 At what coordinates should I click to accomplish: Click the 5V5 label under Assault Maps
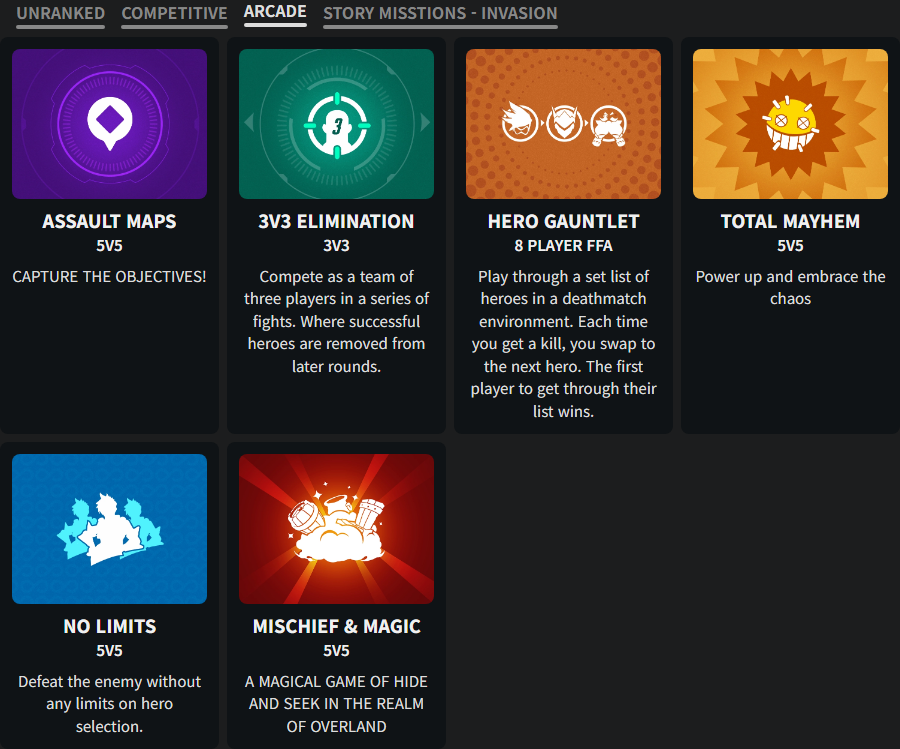110,246
